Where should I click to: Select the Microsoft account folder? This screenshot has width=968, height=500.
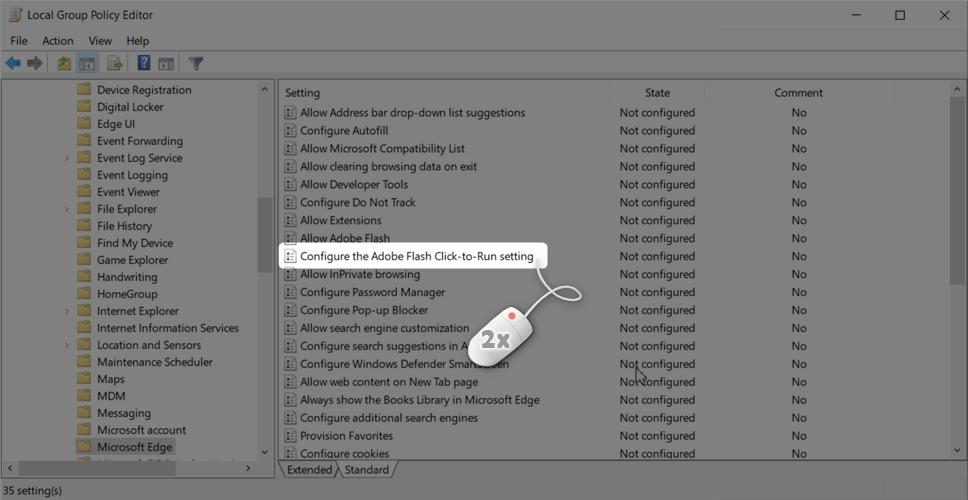(141, 430)
